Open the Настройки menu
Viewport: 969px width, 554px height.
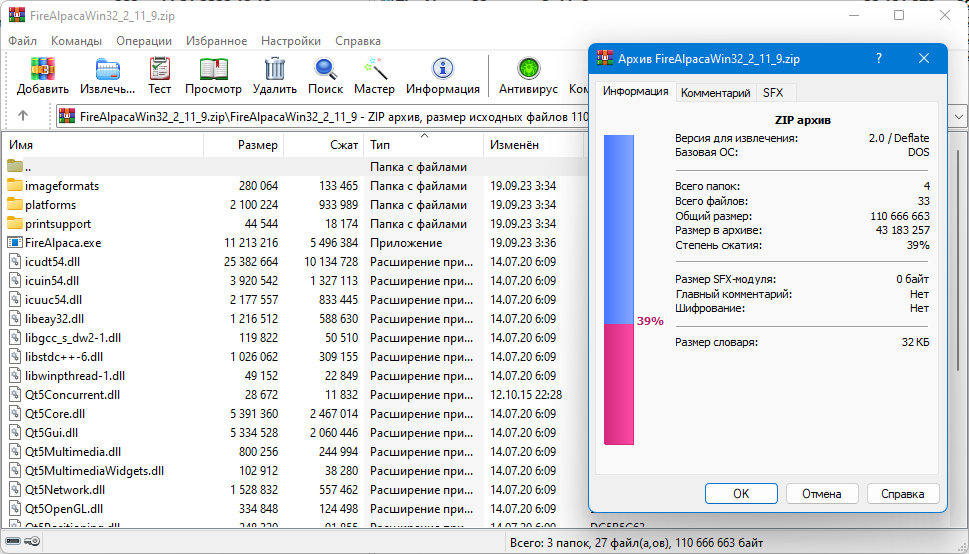290,41
